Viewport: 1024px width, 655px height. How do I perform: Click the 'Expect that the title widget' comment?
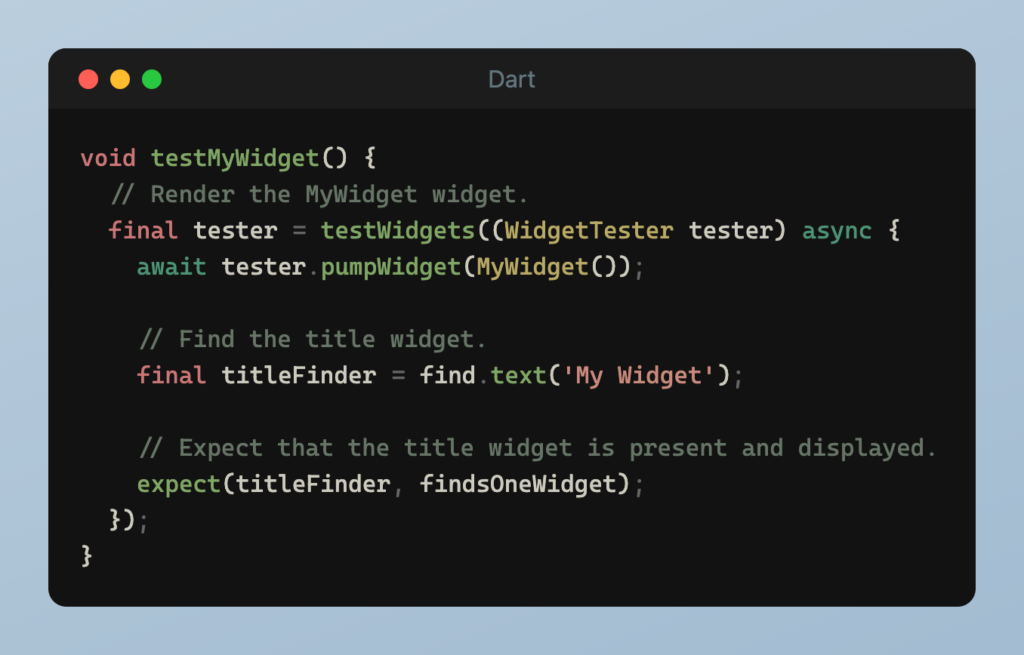[537, 448]
